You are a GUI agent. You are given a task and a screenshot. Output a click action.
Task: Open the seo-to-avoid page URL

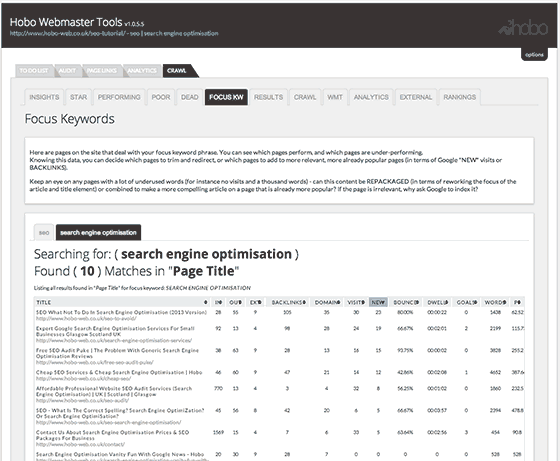pyautogui.click(x=86, y=319)
